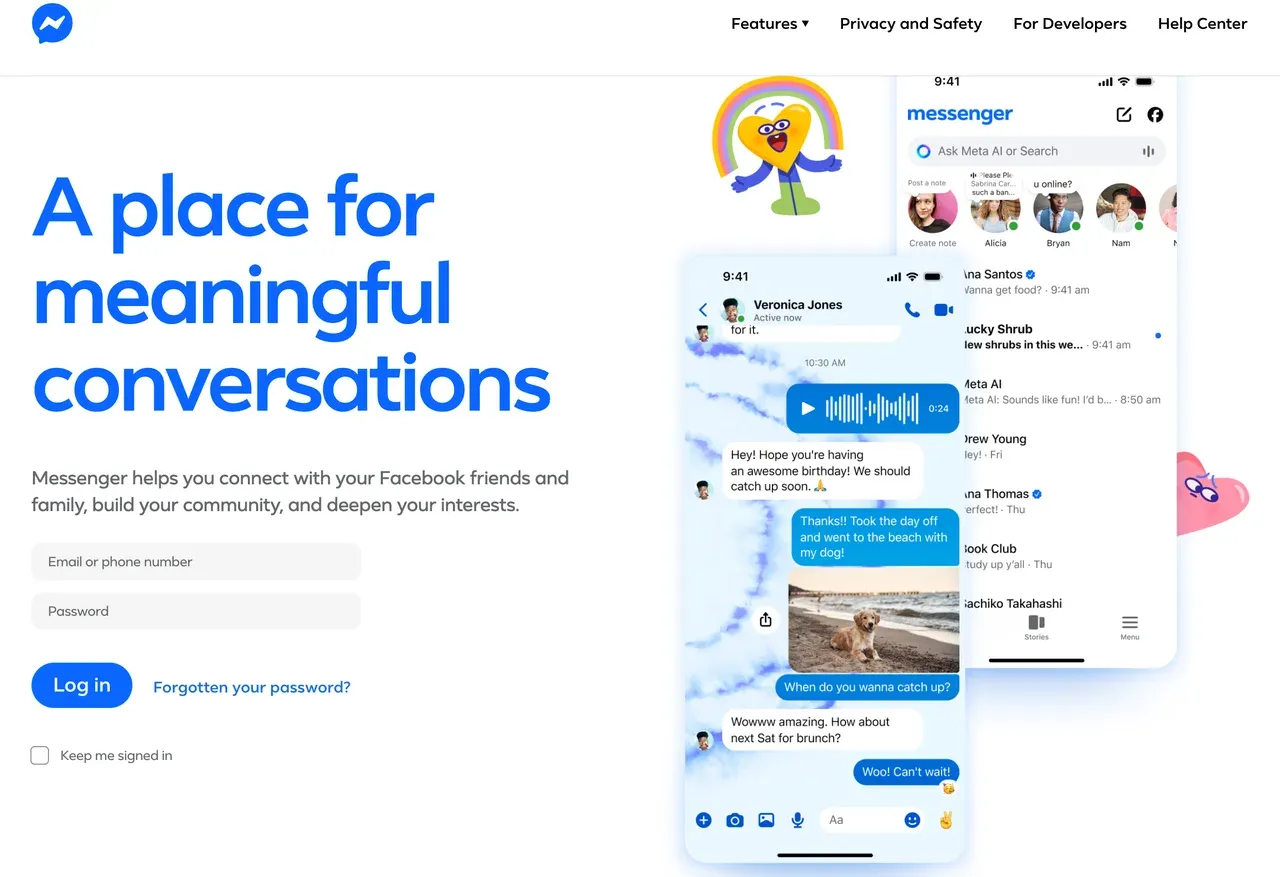Screen dimensions: 1280x877
Task: Click the birthday greeting message bubble
Action: pyautogui.click(x=822, y=470)
